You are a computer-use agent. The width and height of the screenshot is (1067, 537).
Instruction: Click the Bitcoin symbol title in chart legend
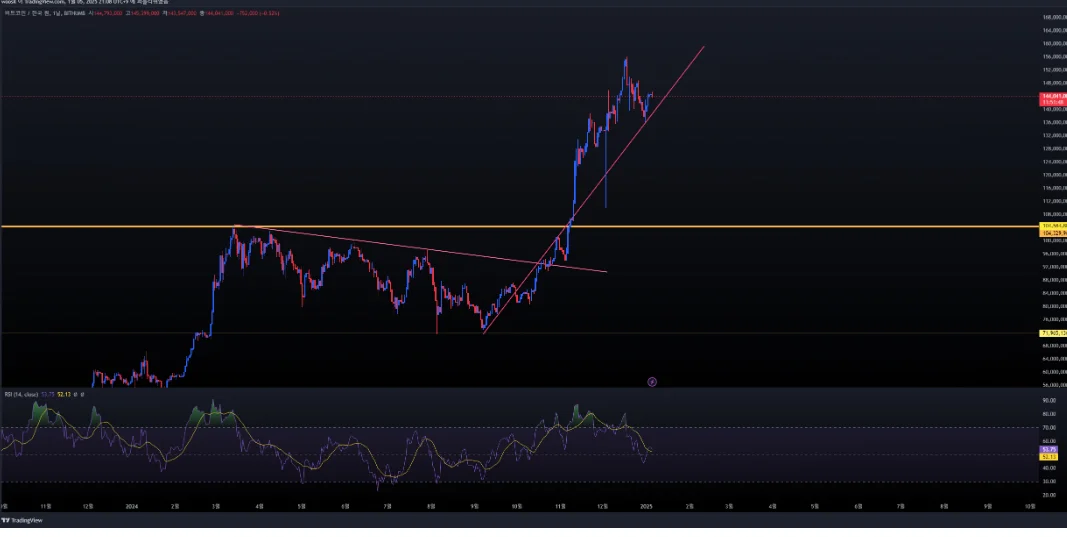(x=44, y=13)
